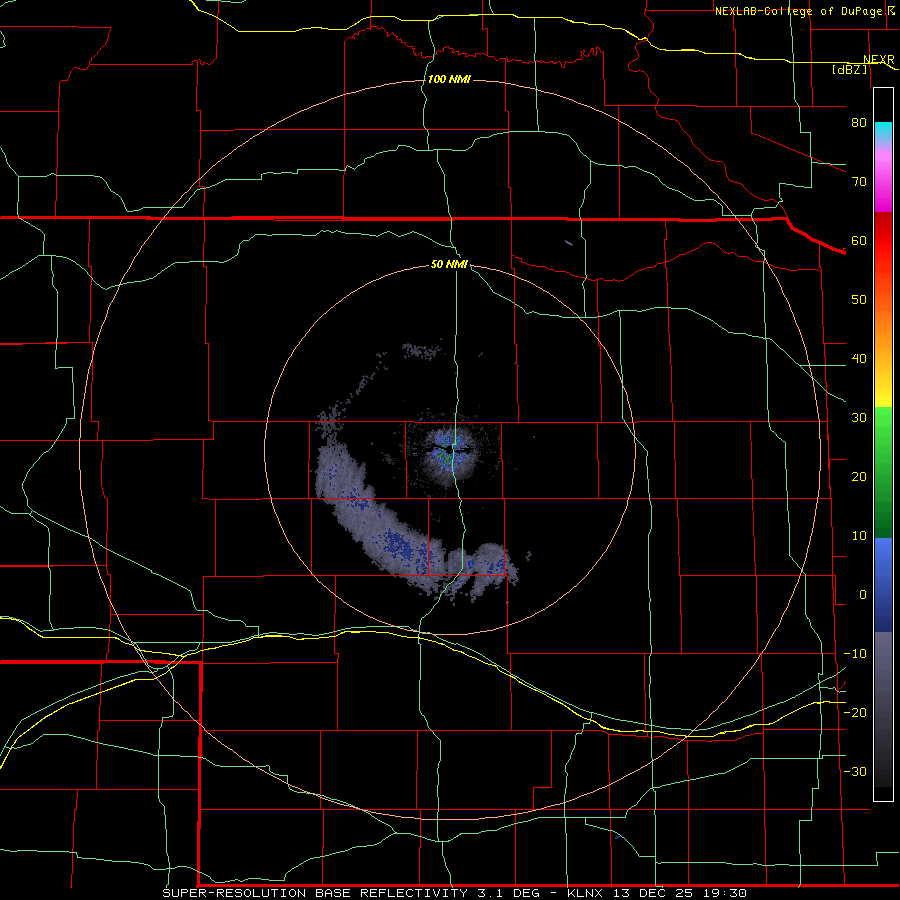The width and height of the screenshot is (900, 900).
Task: Click the 40 value on the dBZ scale
Action: pyautogui.click(x=859, y=359)
